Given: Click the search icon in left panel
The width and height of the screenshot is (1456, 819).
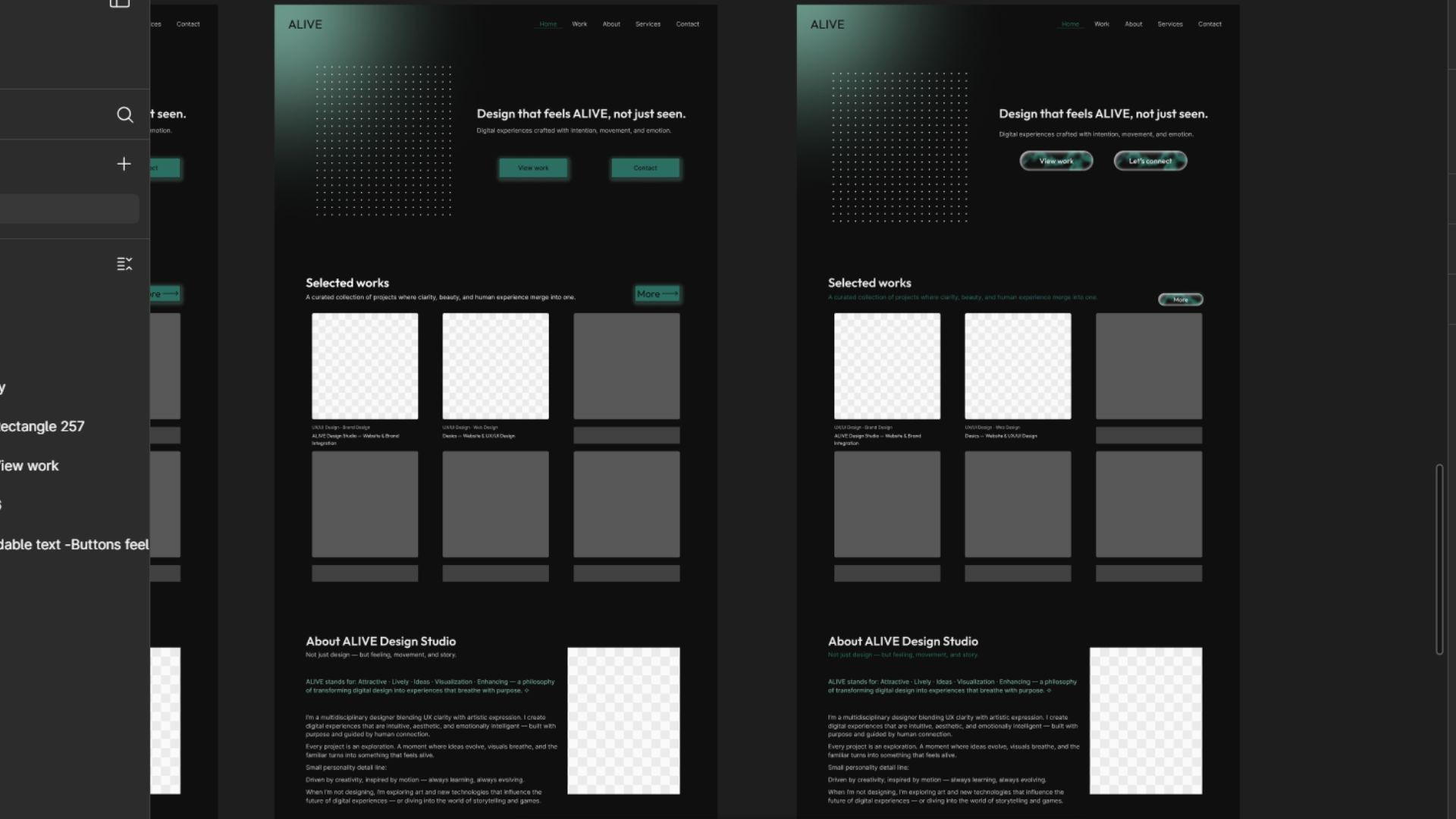Looking at the screenshot, I should pyautogui.click(x=125, y=115).
